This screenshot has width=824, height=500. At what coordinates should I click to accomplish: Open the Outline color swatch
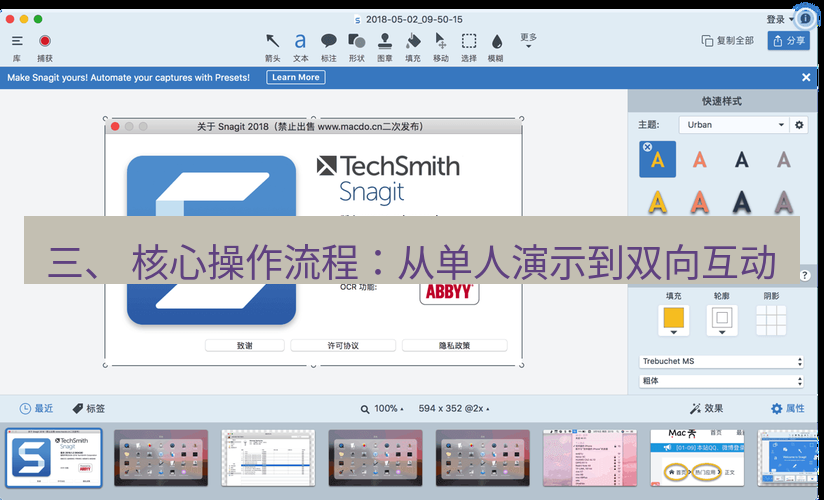[722, 320]
